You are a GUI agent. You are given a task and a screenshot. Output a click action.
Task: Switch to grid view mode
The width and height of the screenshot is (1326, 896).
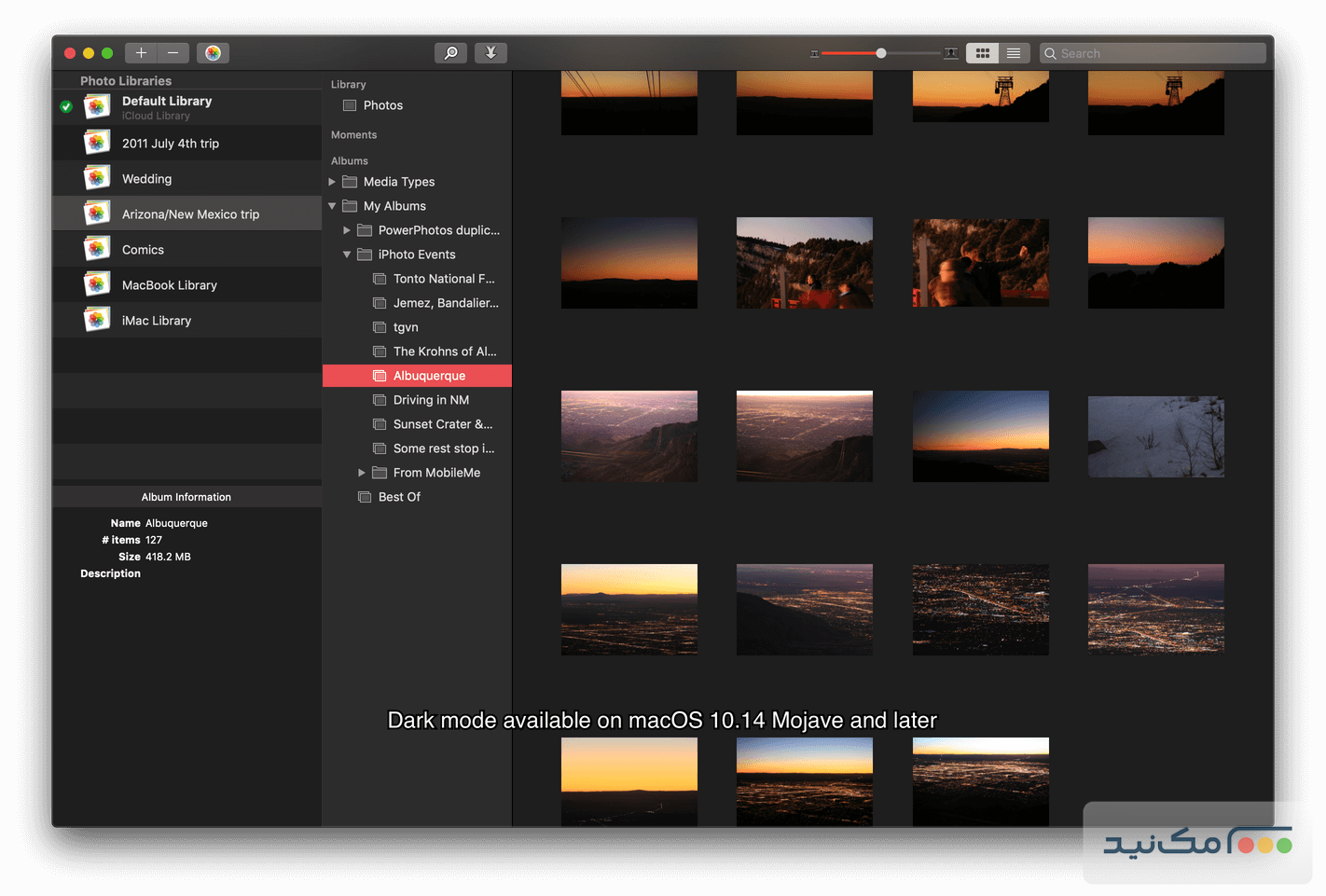coord(982,53)
